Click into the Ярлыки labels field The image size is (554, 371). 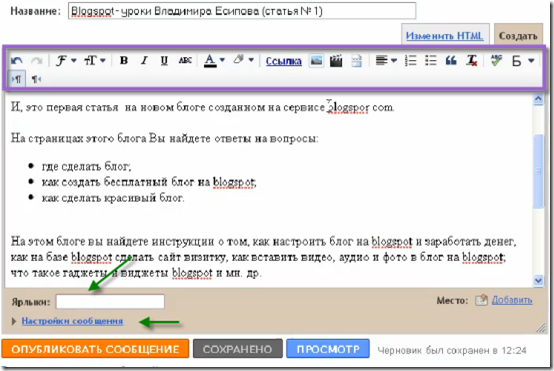[110, 302]
